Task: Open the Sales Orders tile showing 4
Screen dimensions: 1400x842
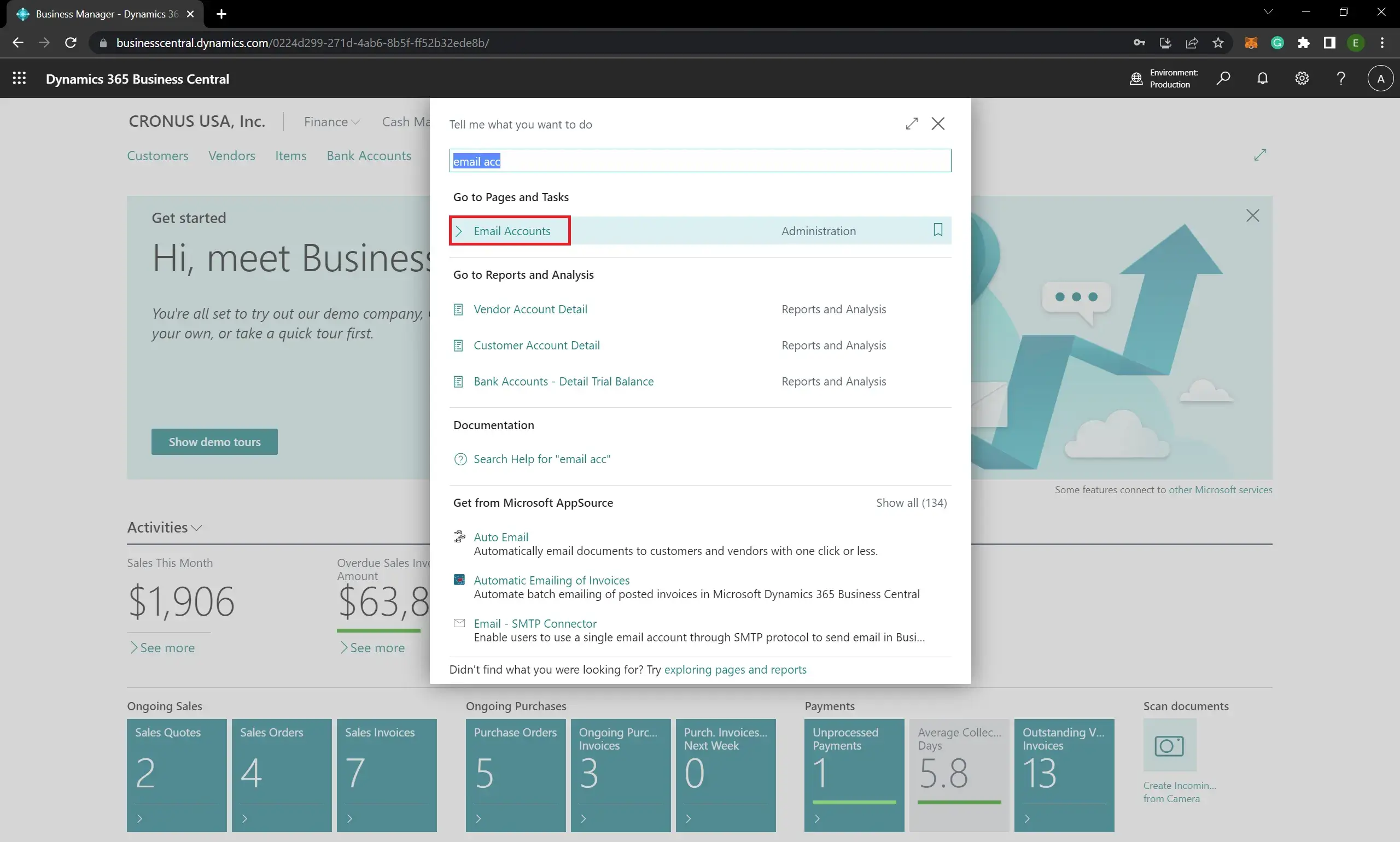Action: 282,775
